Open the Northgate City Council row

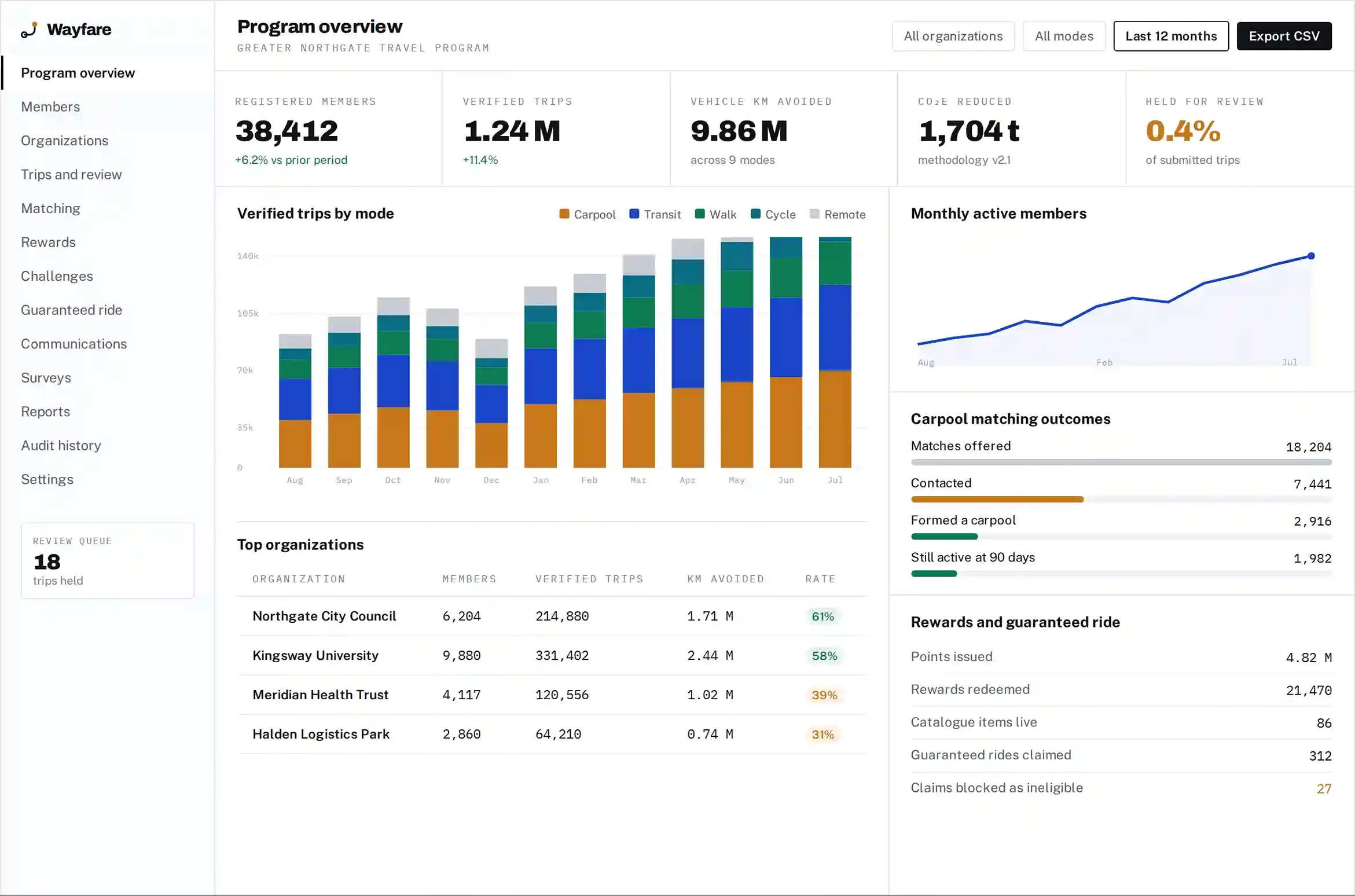point(552,616)
